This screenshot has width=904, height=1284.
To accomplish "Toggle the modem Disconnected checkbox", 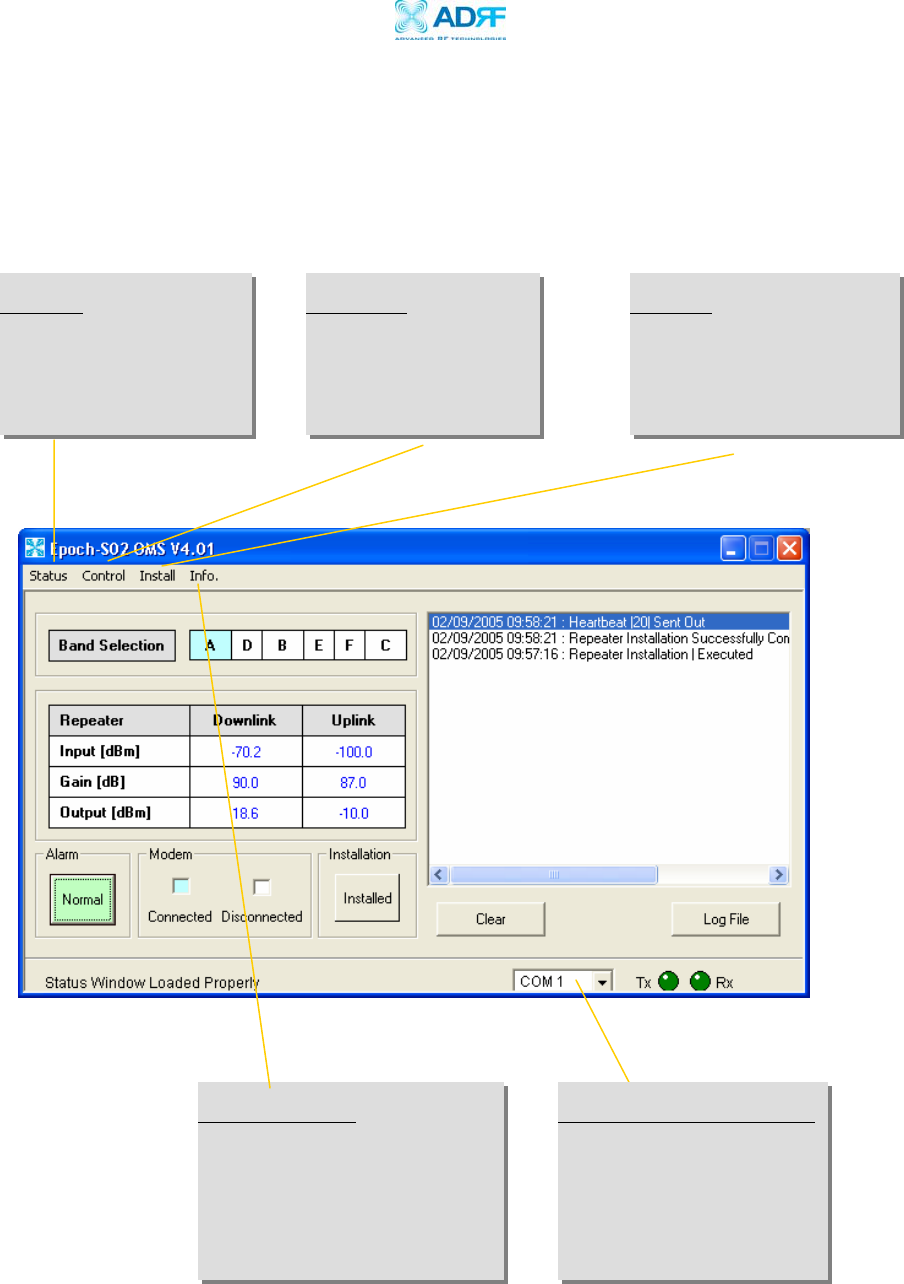I will click(262, 886).
